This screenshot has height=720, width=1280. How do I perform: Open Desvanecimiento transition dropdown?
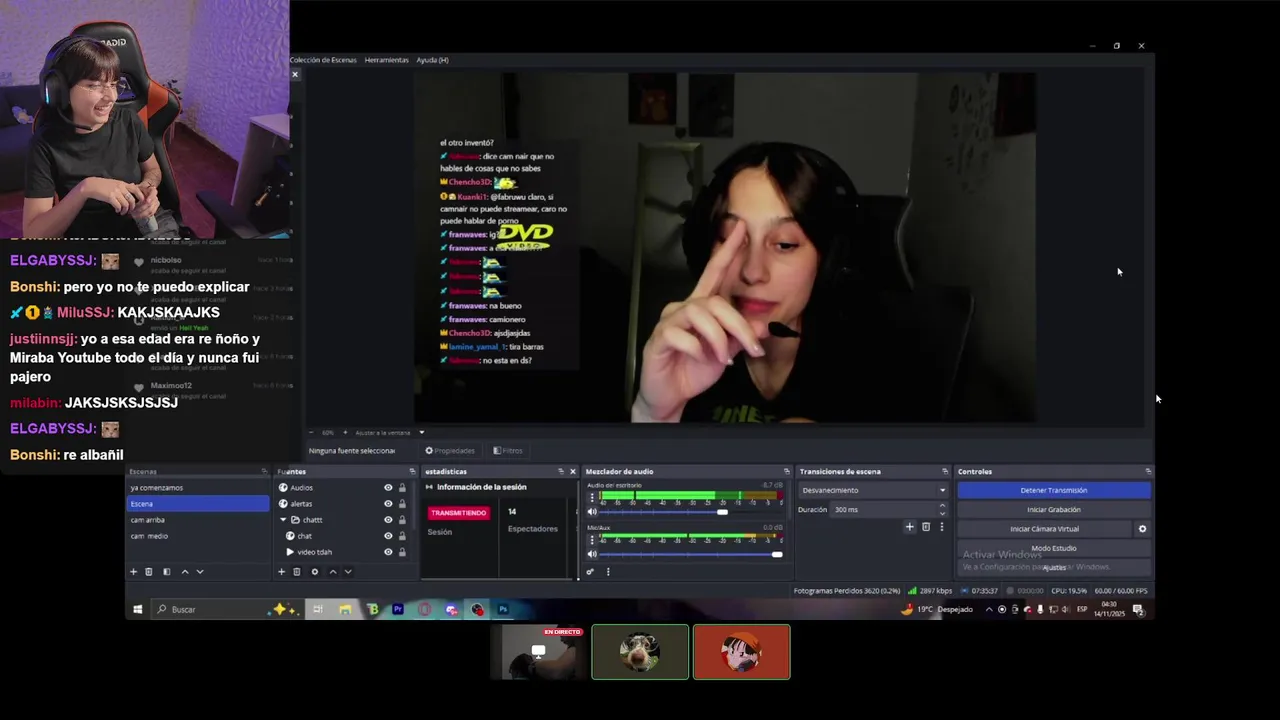(x=873, y=490)
